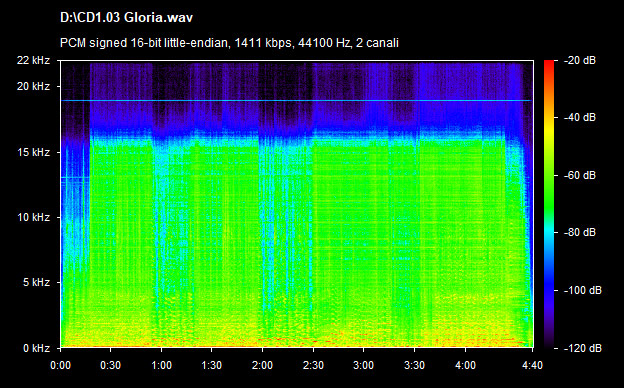The width and height of the screenshot is (624, 388).
Task: Click the PCM signed 16-bit format description
Action: click(x=229, y=43)
